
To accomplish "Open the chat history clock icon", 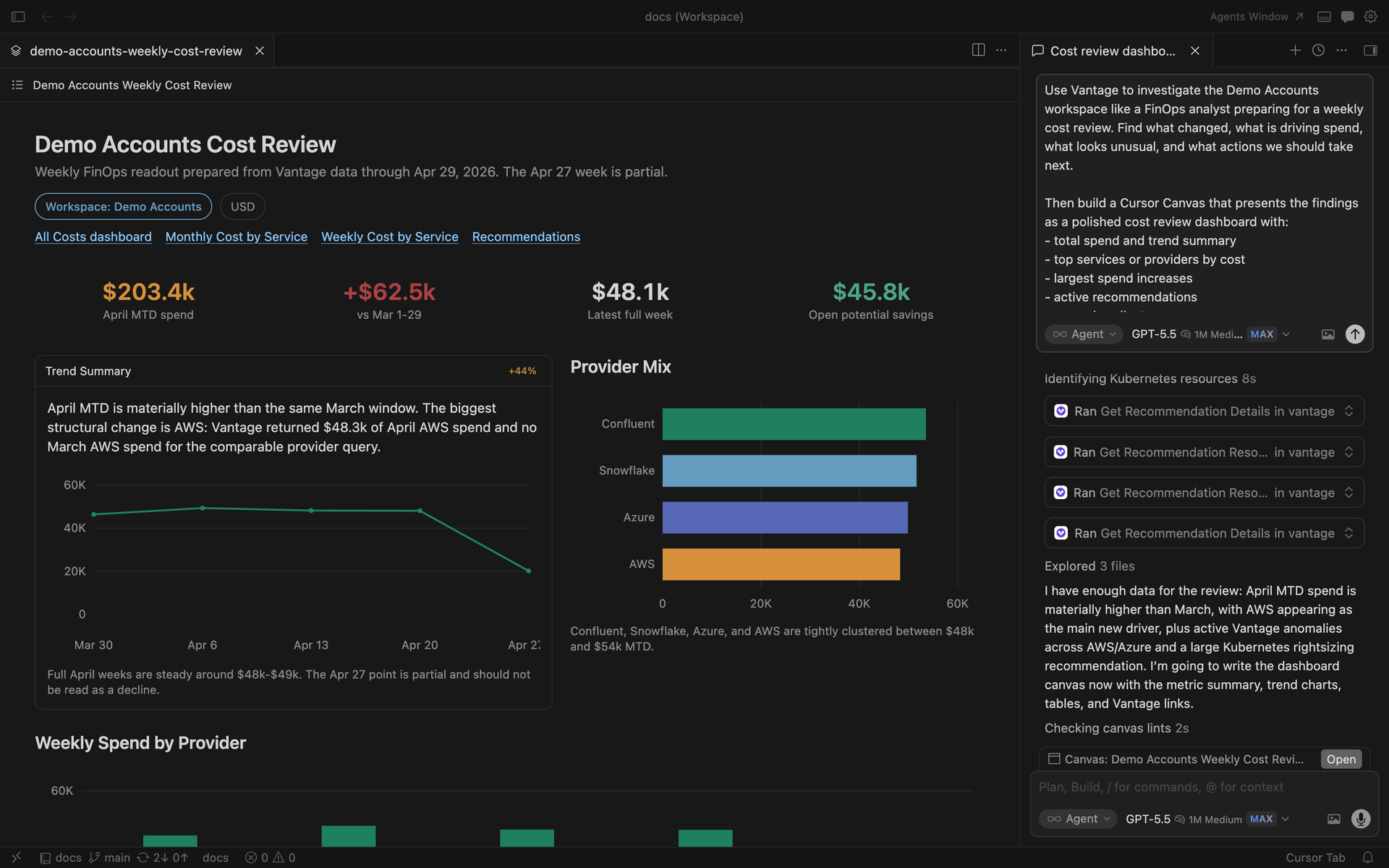I will [1318, 50].
